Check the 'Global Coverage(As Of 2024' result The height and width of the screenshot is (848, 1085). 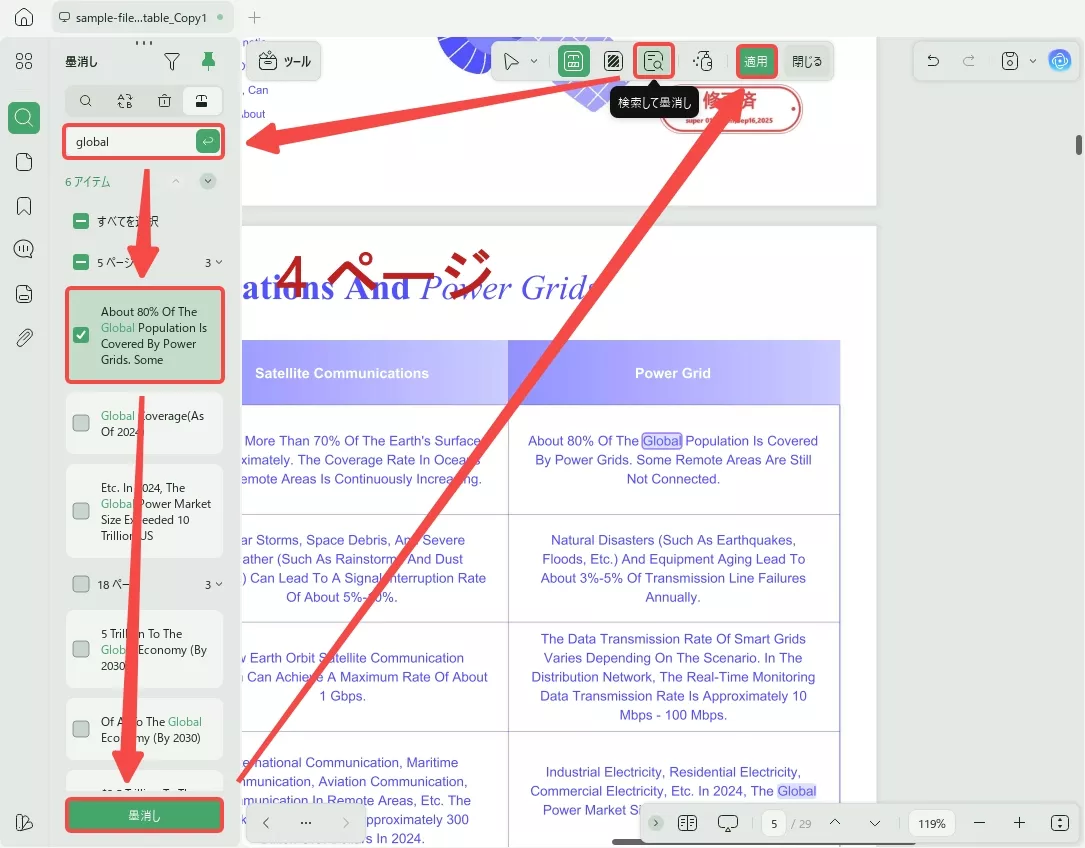point(81,423)
